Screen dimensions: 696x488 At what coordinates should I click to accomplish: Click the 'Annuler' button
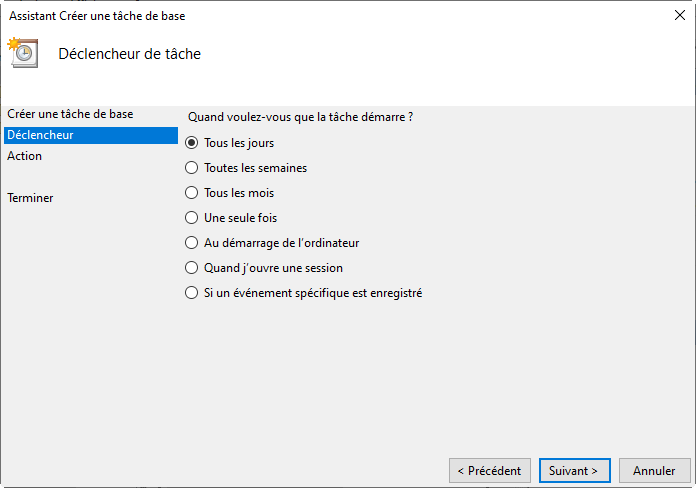(654, 470)
